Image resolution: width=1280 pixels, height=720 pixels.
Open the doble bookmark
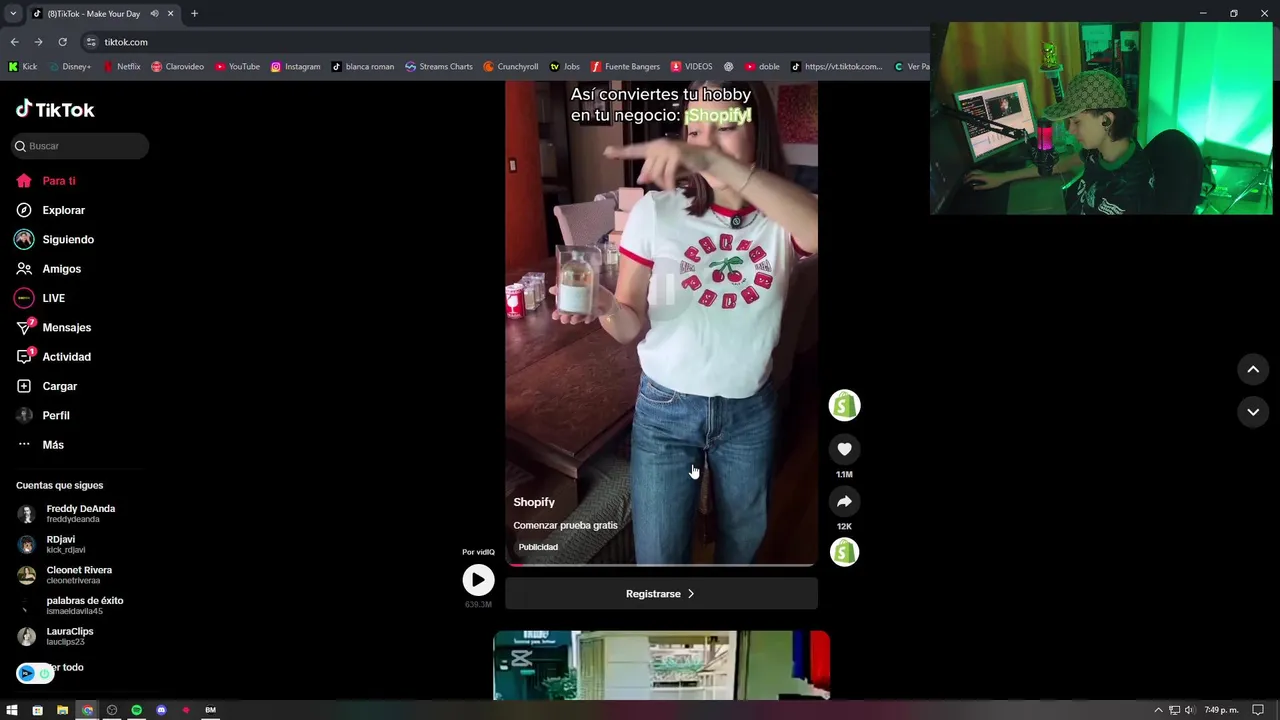click(x=762, y=67)
